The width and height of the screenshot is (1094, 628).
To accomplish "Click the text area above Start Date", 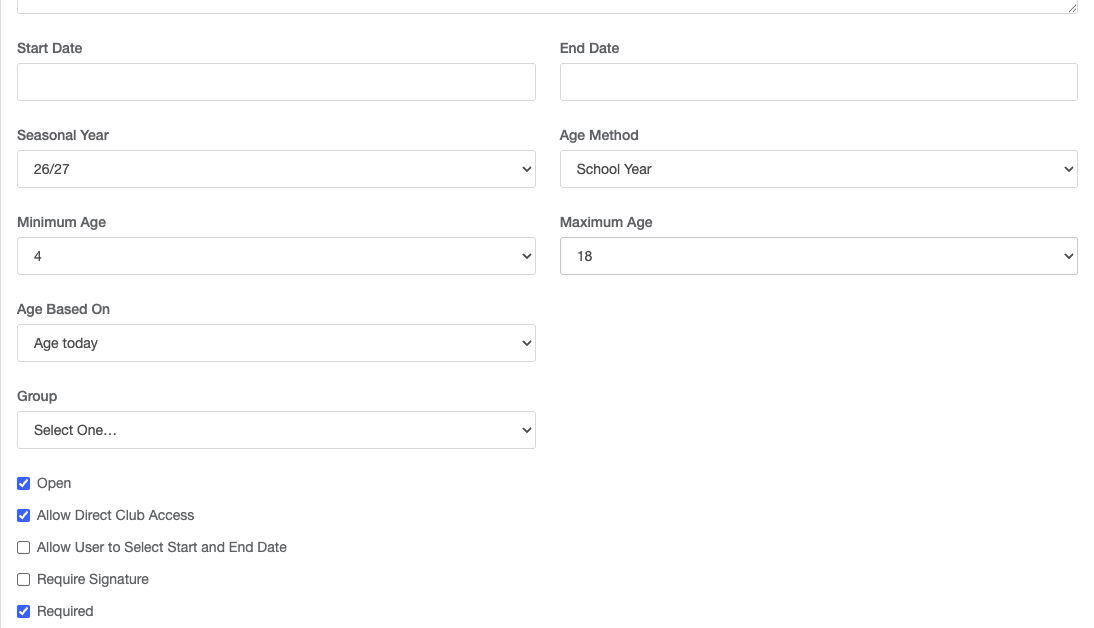I will (546, 5).
